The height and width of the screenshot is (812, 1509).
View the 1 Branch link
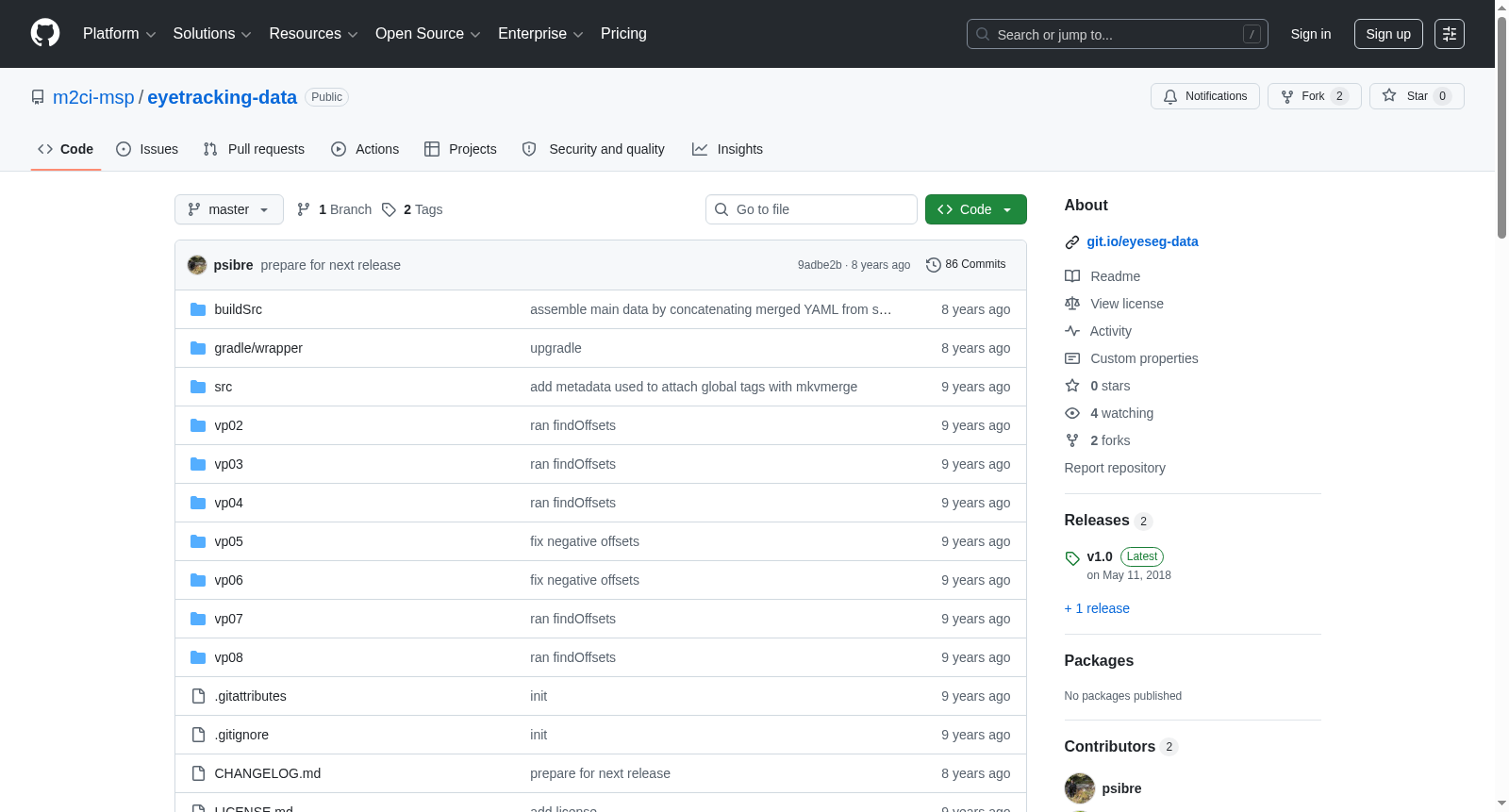tap(335, 209)
